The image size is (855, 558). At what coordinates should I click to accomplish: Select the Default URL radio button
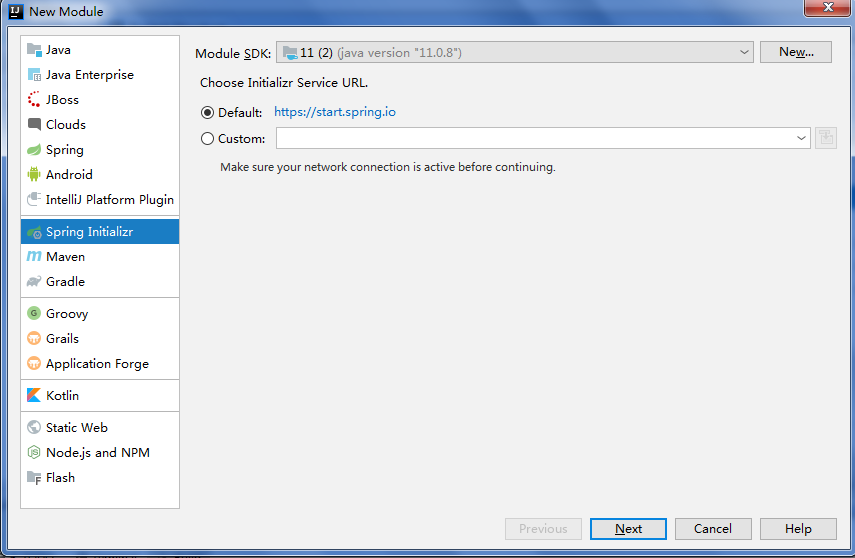(207, 112)
